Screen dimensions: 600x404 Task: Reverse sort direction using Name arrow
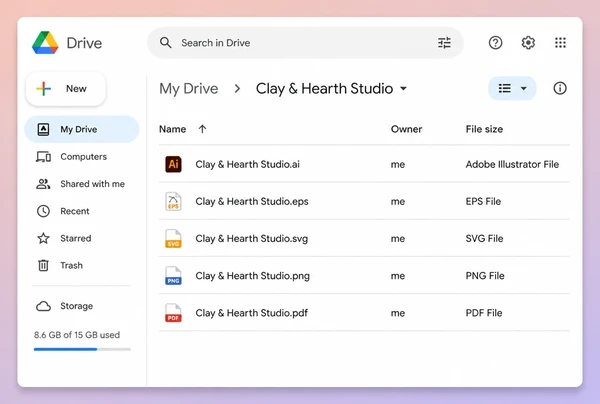[202, 129]
